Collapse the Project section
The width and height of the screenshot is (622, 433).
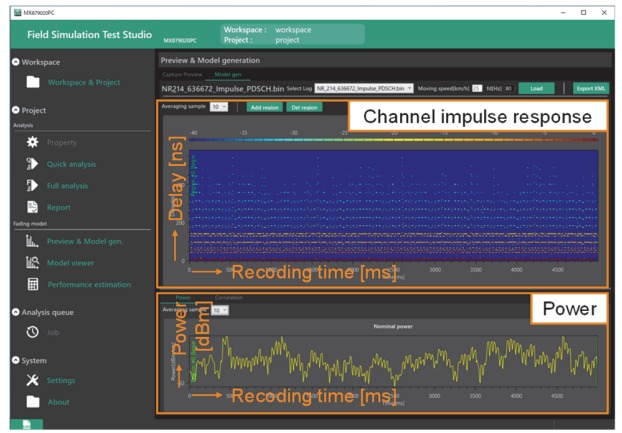[x=16, y=110]
